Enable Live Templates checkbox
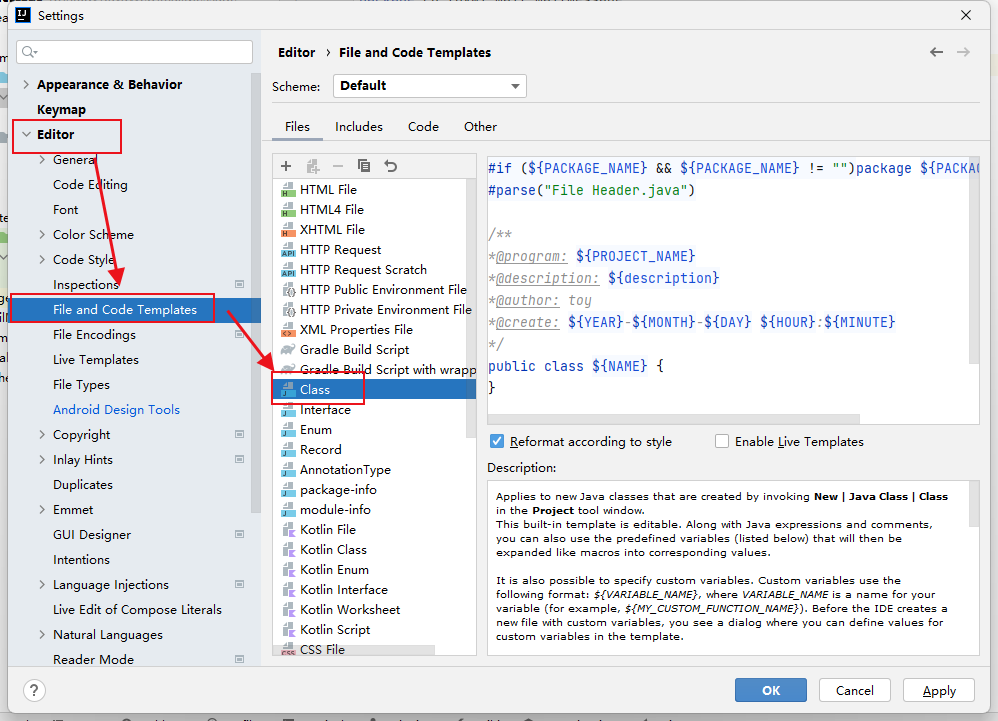The width and height of the screenshot is (998, 721). click(722, 441)
